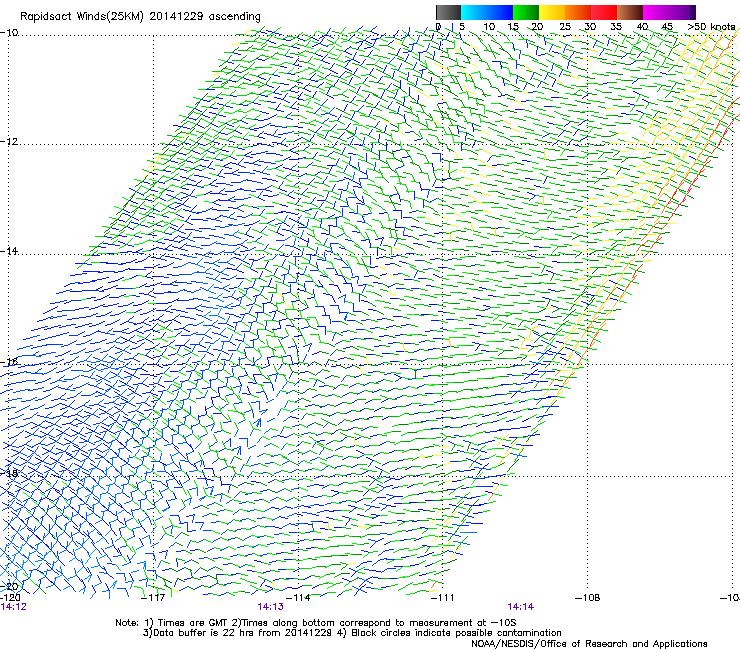
Task: Click the cyan-blue segment of the color bar
Action: (487, 12)
